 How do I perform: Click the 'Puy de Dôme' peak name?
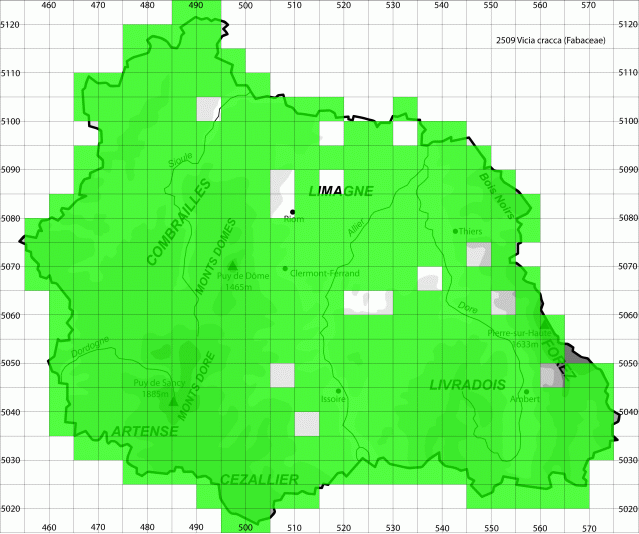click(x=243, y=276)
